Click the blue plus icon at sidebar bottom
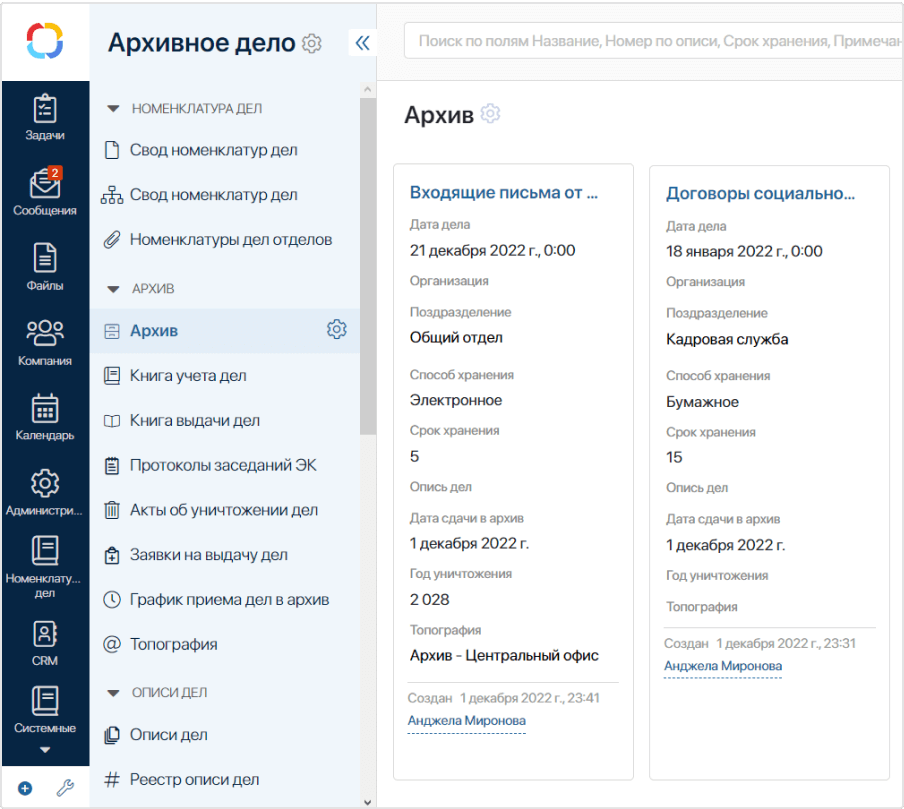Screen dimensions: 904x809 [x=25, y=788]
